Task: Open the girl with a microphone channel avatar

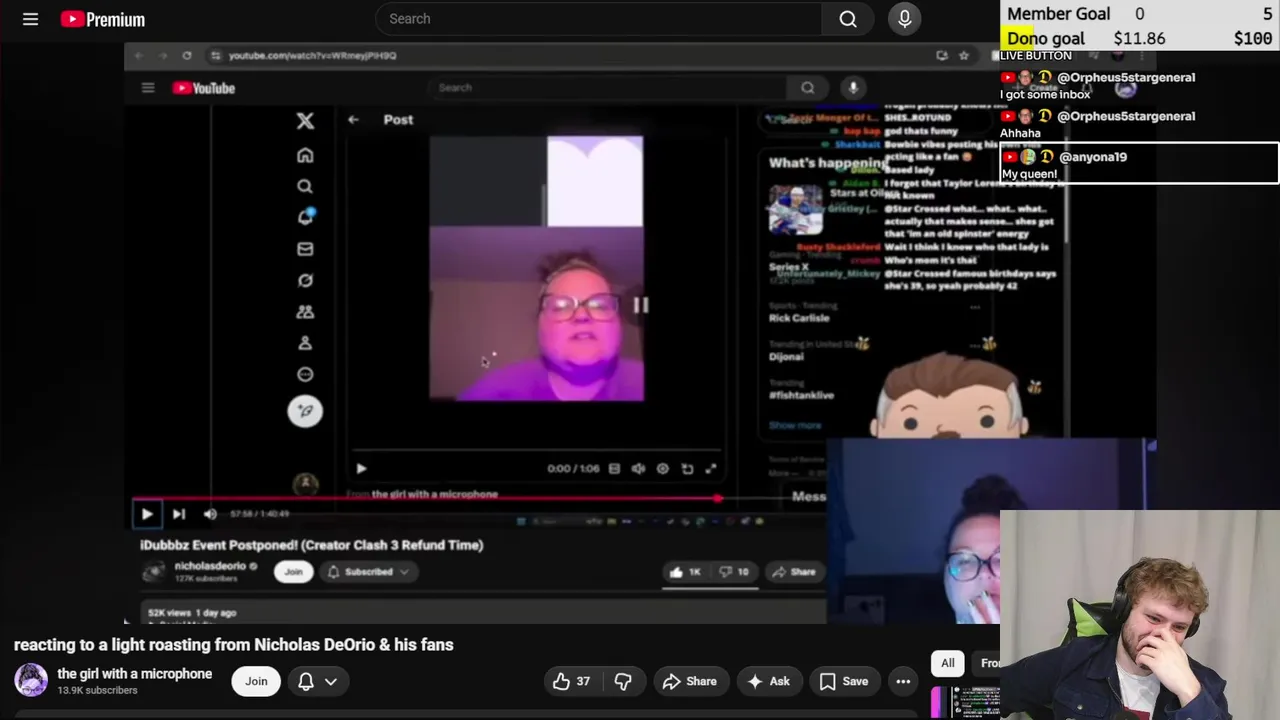Action: click(x=30, y=681)
